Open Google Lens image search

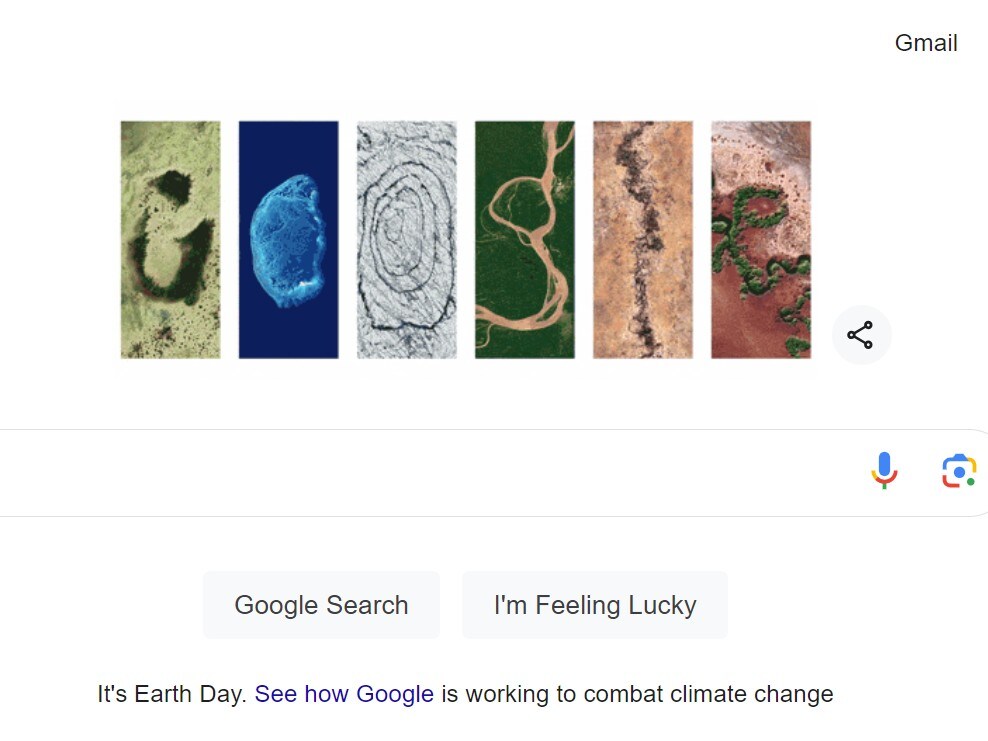pyautogui.click(x=958, y=471)
